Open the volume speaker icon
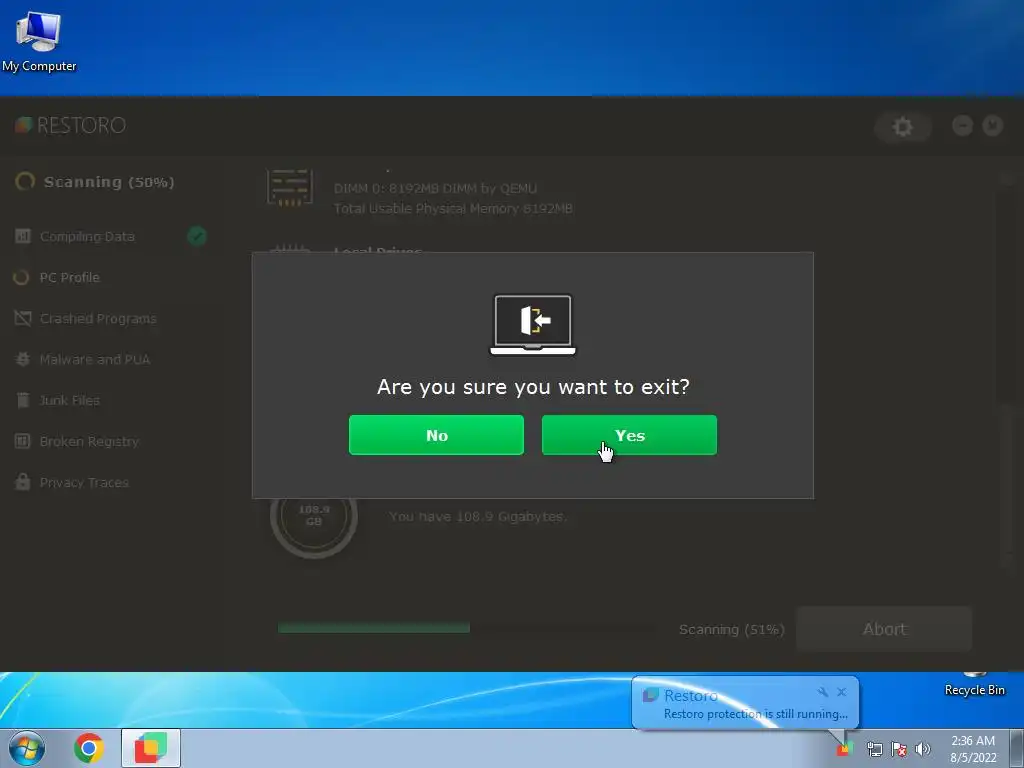Screen dimensions: 1024x768 pos(923,750)
